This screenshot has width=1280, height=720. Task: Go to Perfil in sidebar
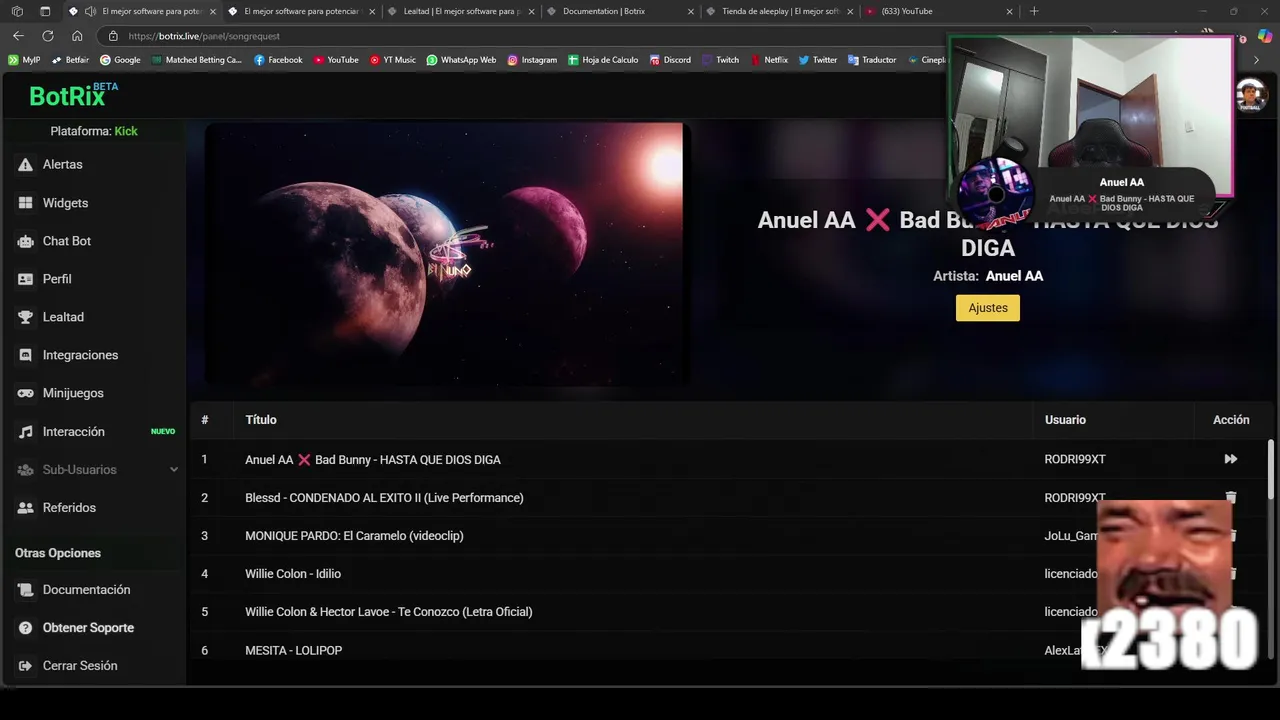tap(57, 279)
